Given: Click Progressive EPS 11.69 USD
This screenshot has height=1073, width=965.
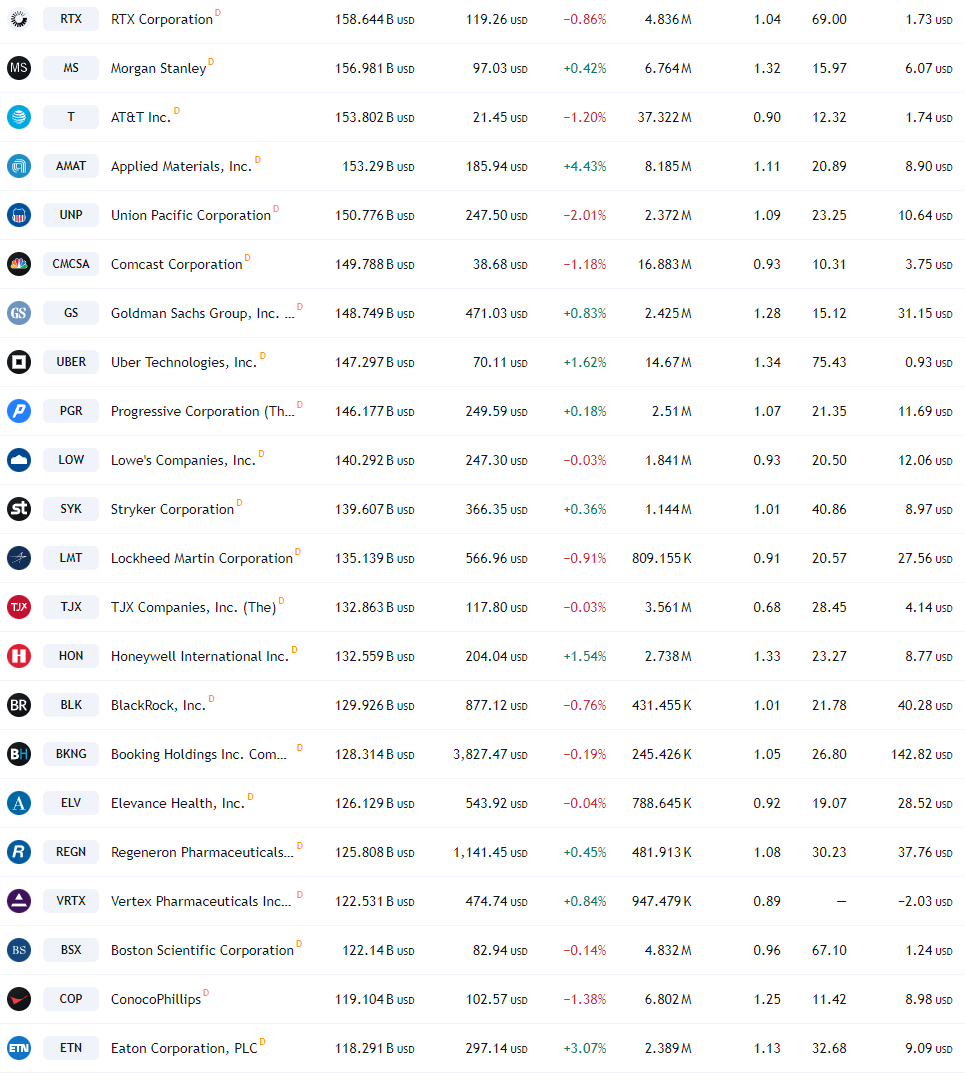Looking at the screenshot, I should 925,411.
